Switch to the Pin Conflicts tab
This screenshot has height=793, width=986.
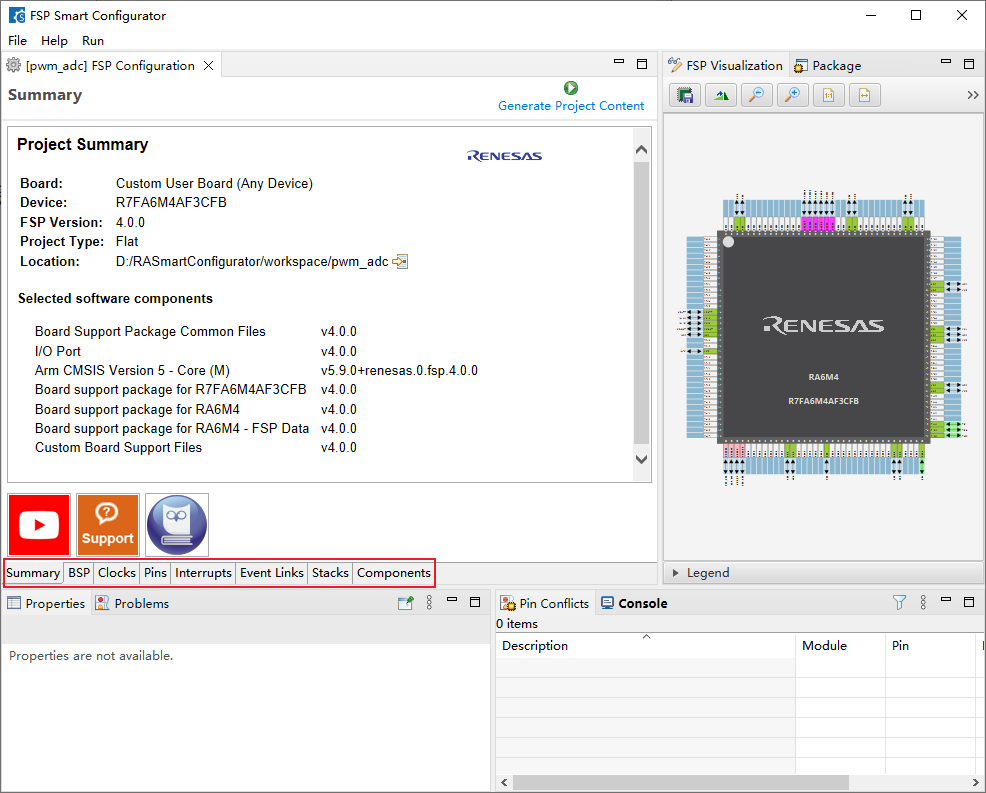click(545, 603)
